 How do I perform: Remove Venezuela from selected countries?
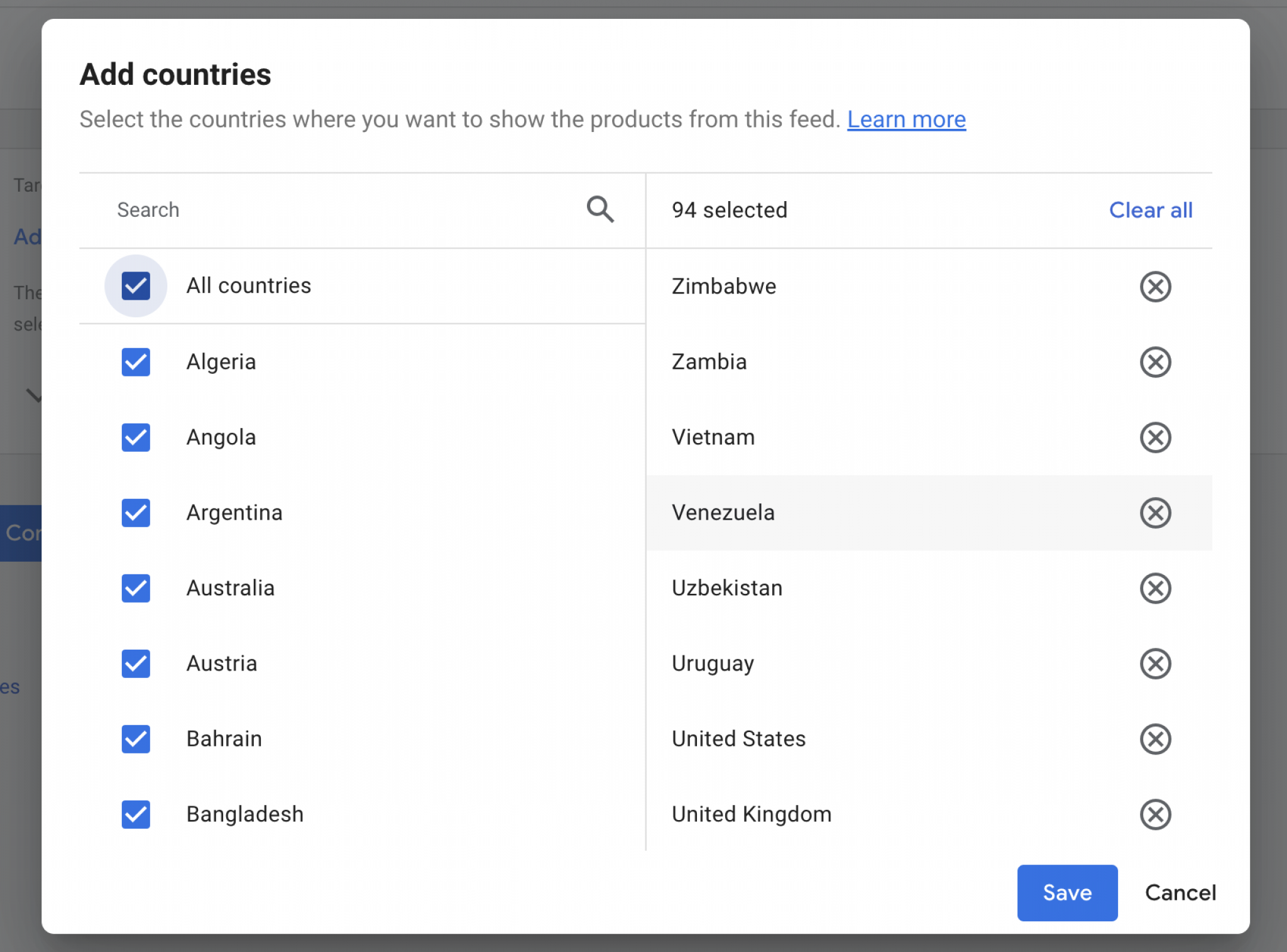point(1155,513)
